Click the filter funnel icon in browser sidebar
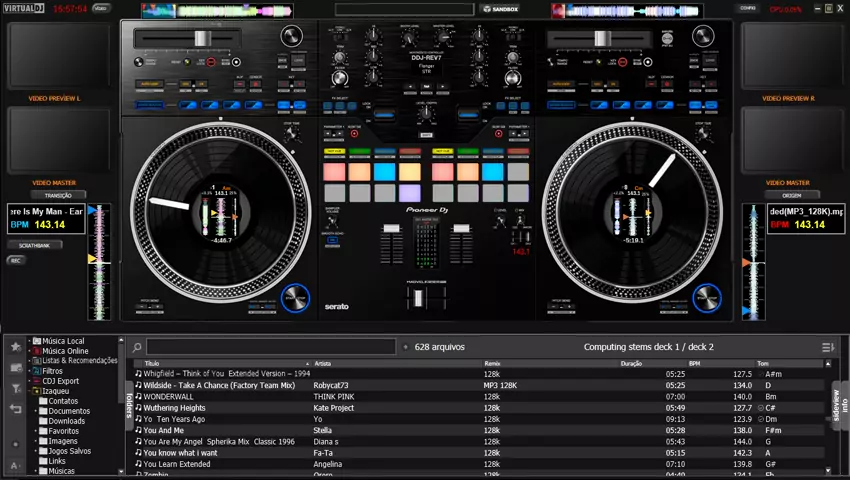The height and width of the screenshot is (480, 850). coord(15,388)
